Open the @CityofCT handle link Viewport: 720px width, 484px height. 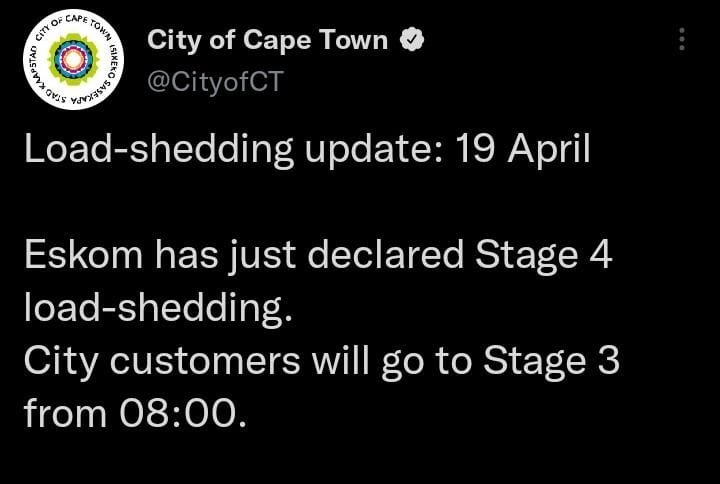coord(215,81)
